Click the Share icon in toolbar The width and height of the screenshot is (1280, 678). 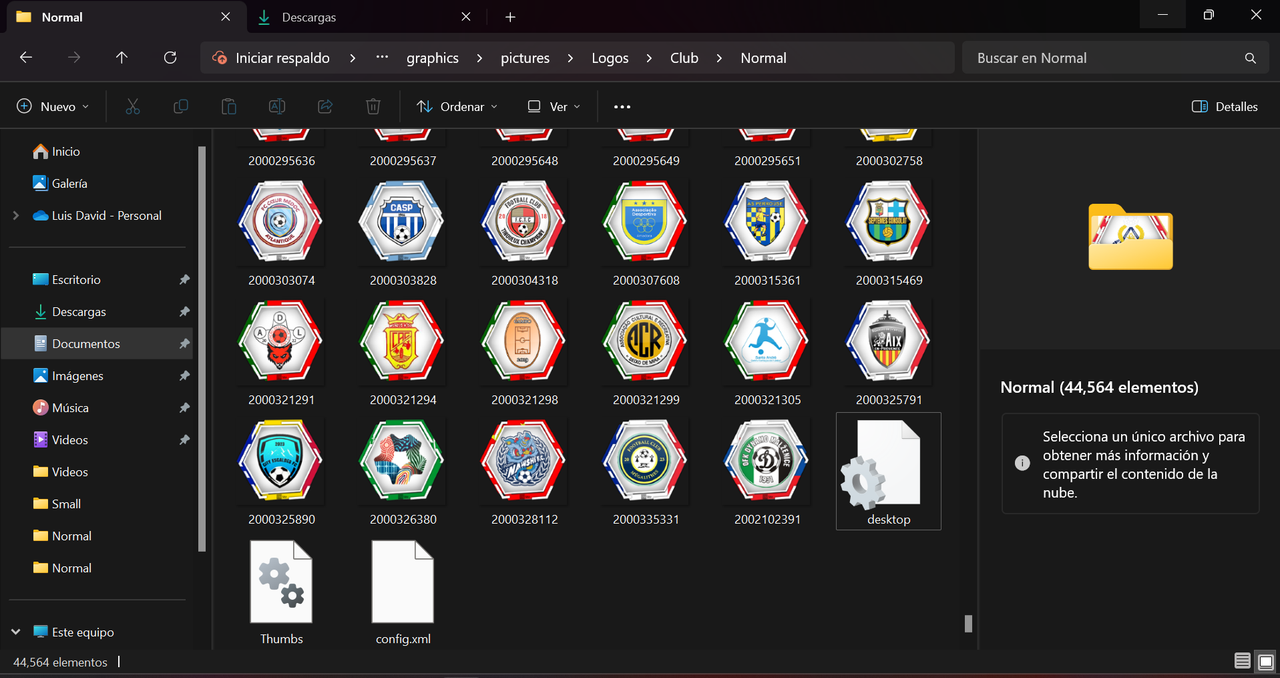325,106
